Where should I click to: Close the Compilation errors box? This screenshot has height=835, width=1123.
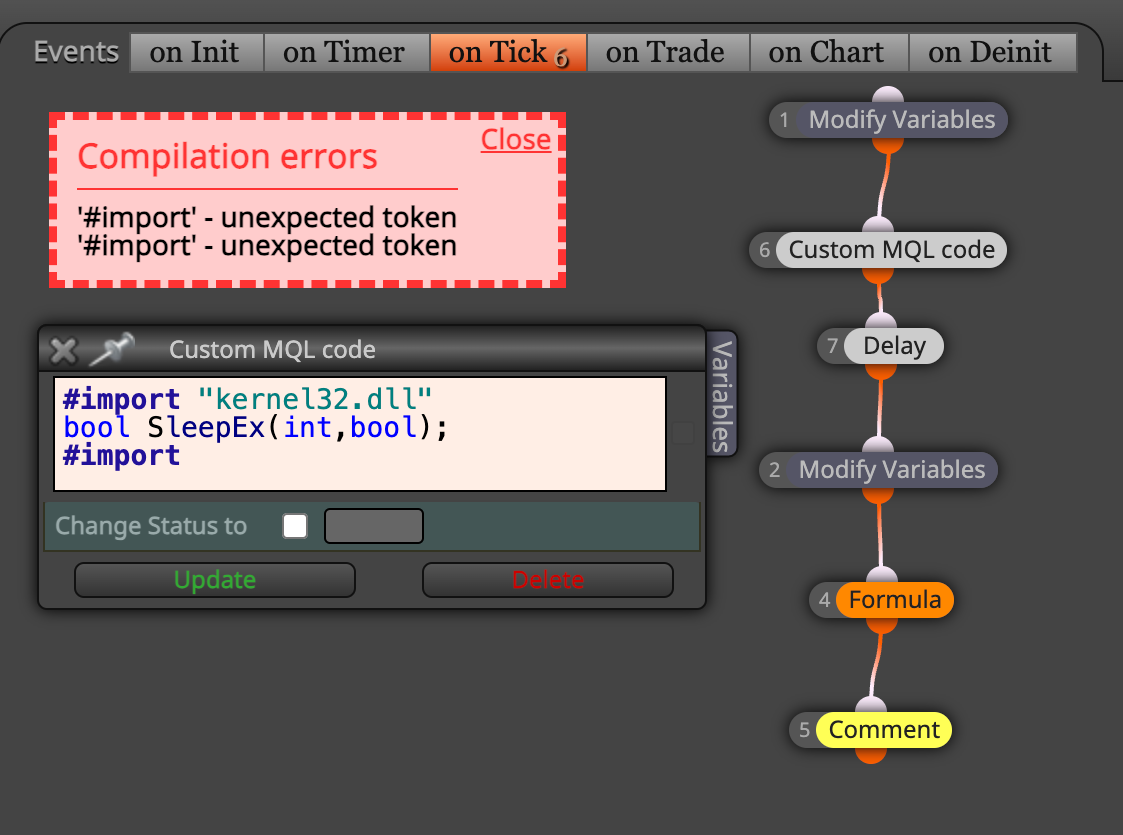516,140
